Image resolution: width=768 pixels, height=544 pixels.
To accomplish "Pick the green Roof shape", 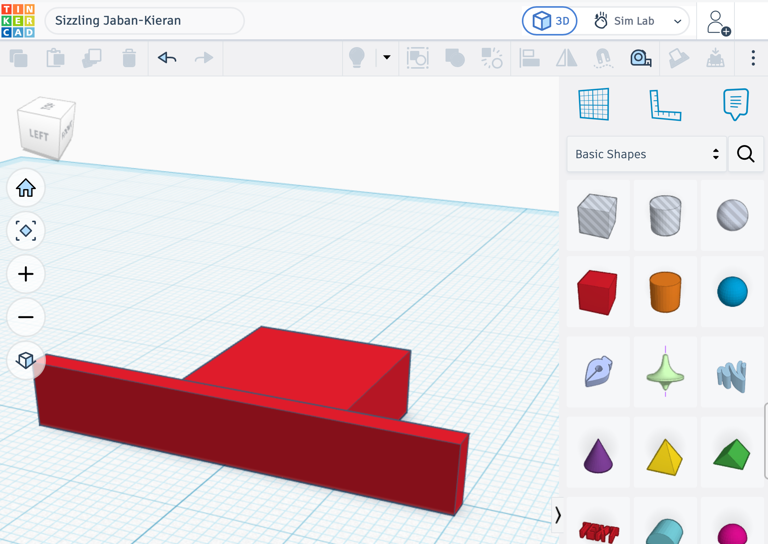I will [732, 453].
